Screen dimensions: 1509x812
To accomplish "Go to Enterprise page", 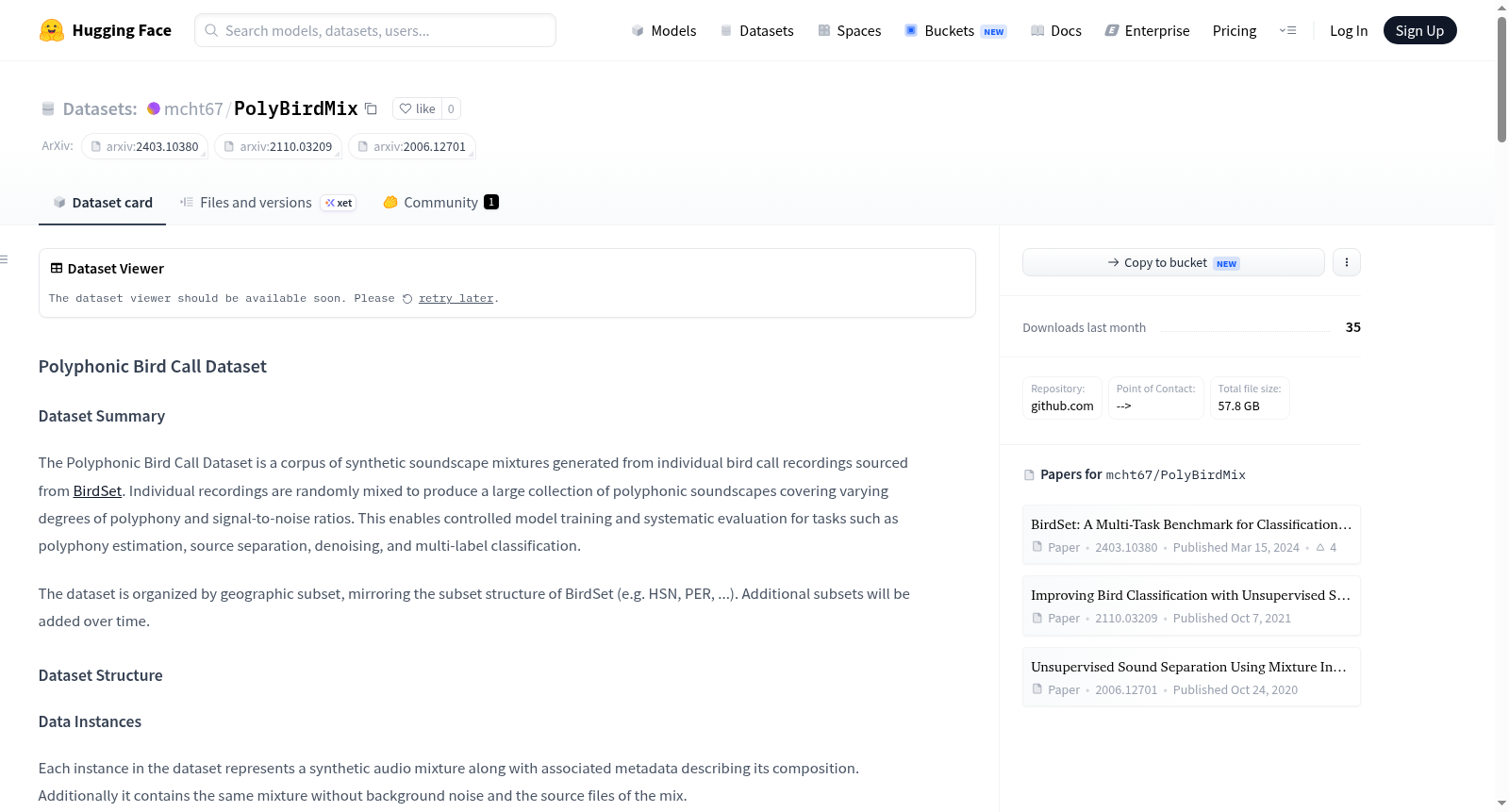I will click(1147, 30).
